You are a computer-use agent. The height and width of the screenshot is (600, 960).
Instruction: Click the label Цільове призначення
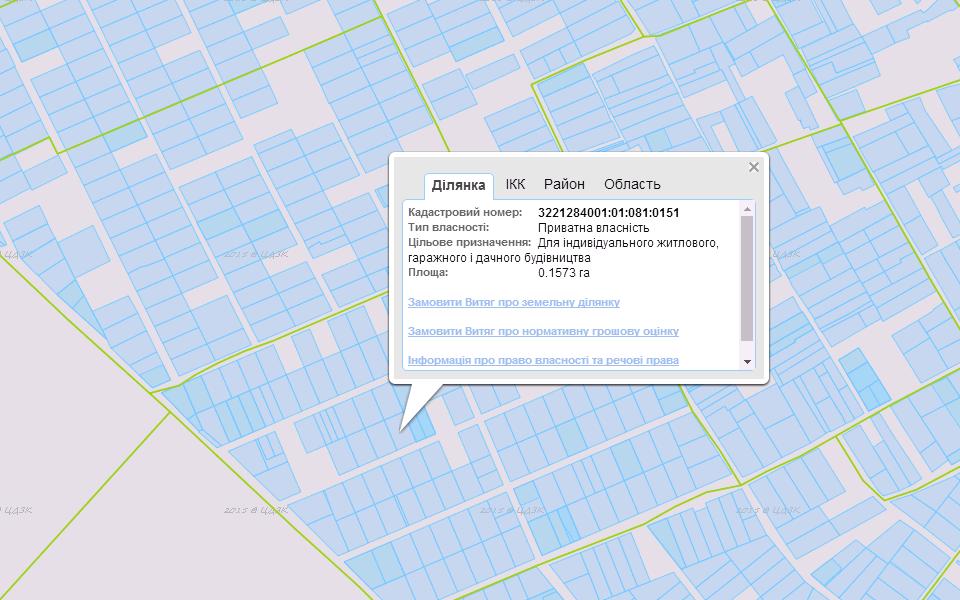pyautogui.click(x=469, y=242)
